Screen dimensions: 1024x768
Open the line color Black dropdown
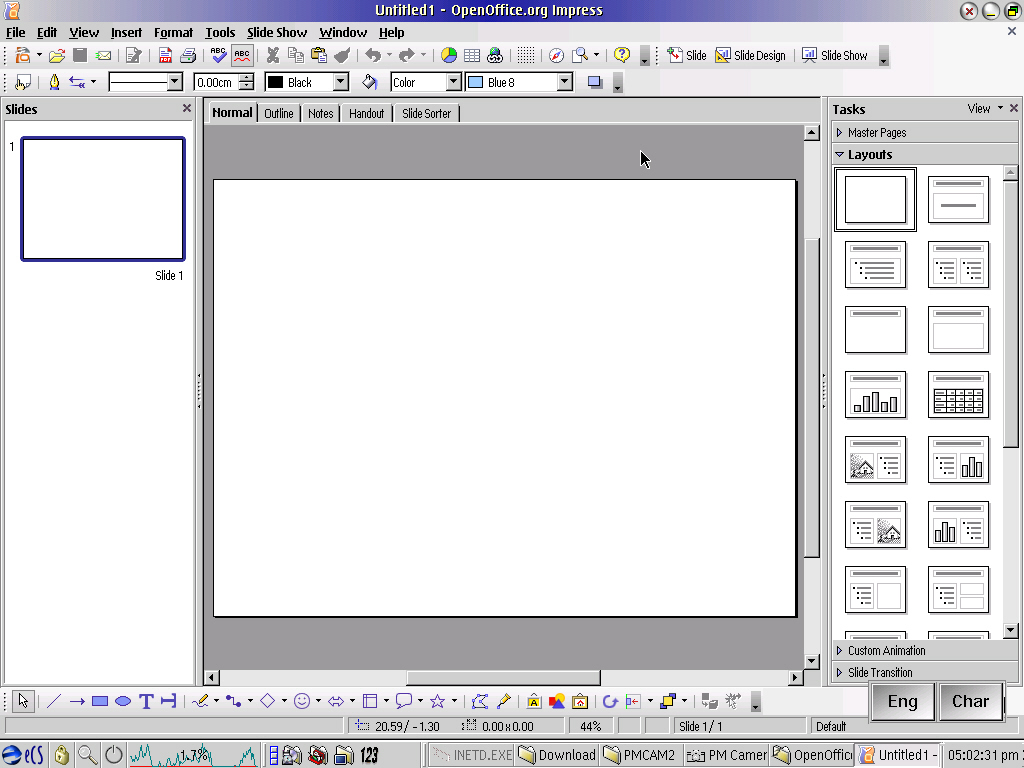pyautogui.click(x=340, y=82)
